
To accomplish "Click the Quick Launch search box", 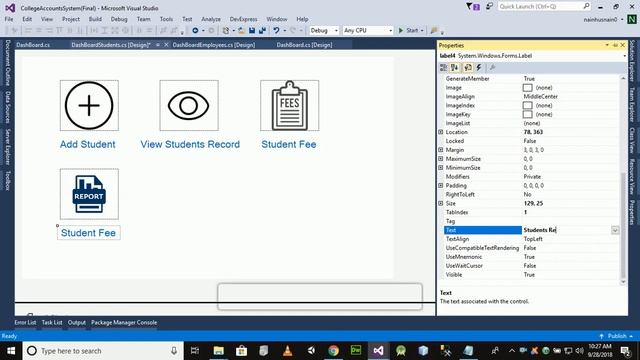I will (x=544, y=7).
